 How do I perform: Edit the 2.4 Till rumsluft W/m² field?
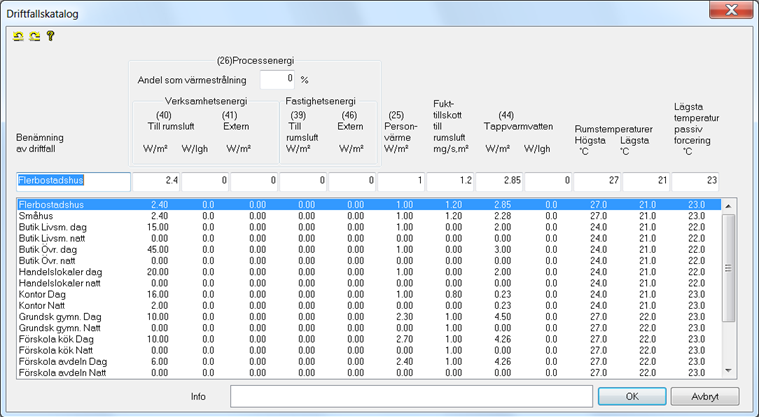(156, 181)
